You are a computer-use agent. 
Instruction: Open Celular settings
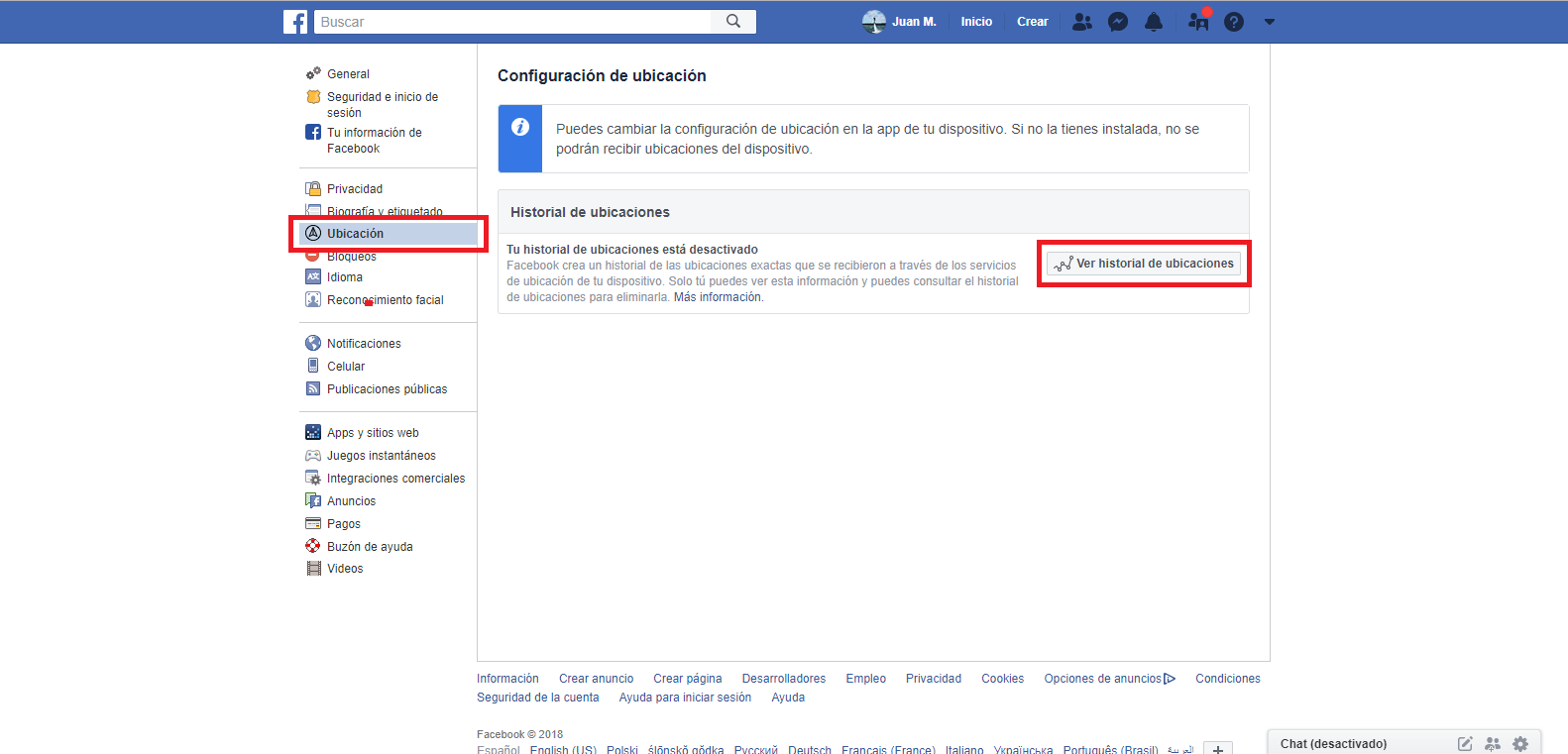point(346,367)
